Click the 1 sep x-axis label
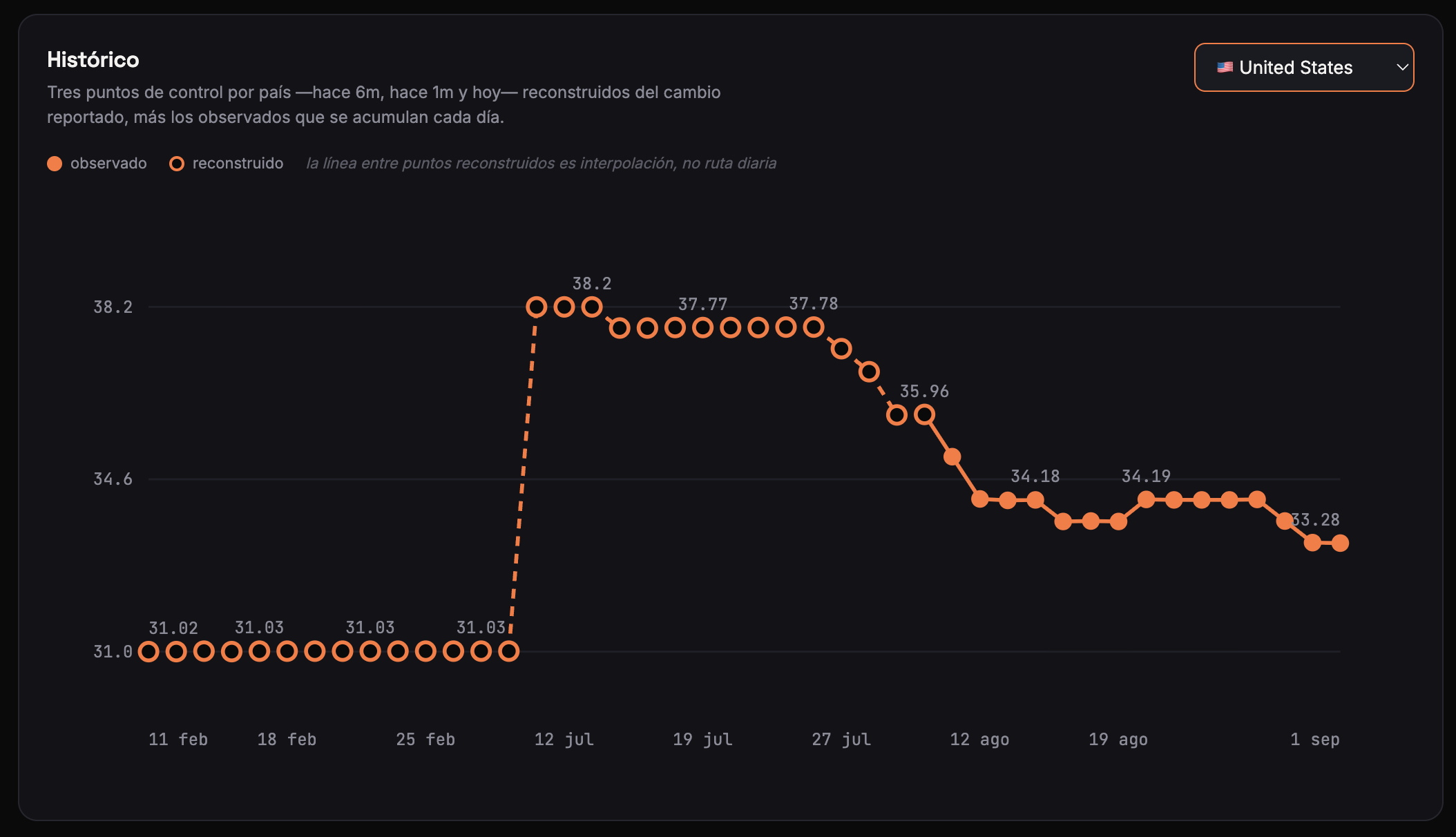Image resolution: width=1456 pixels, height=837 pixels. pos(1315,740)
